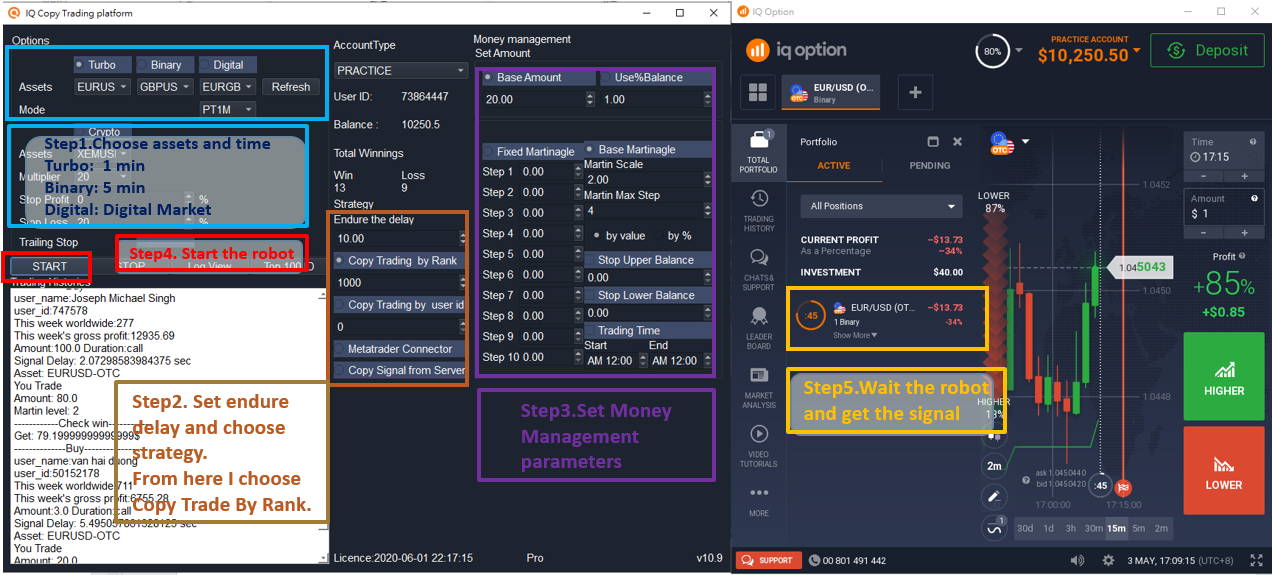Select the EUR/USD Binary asset tab
The width and height of the screenshot is (1272, 575).
(x=831, y=92)
